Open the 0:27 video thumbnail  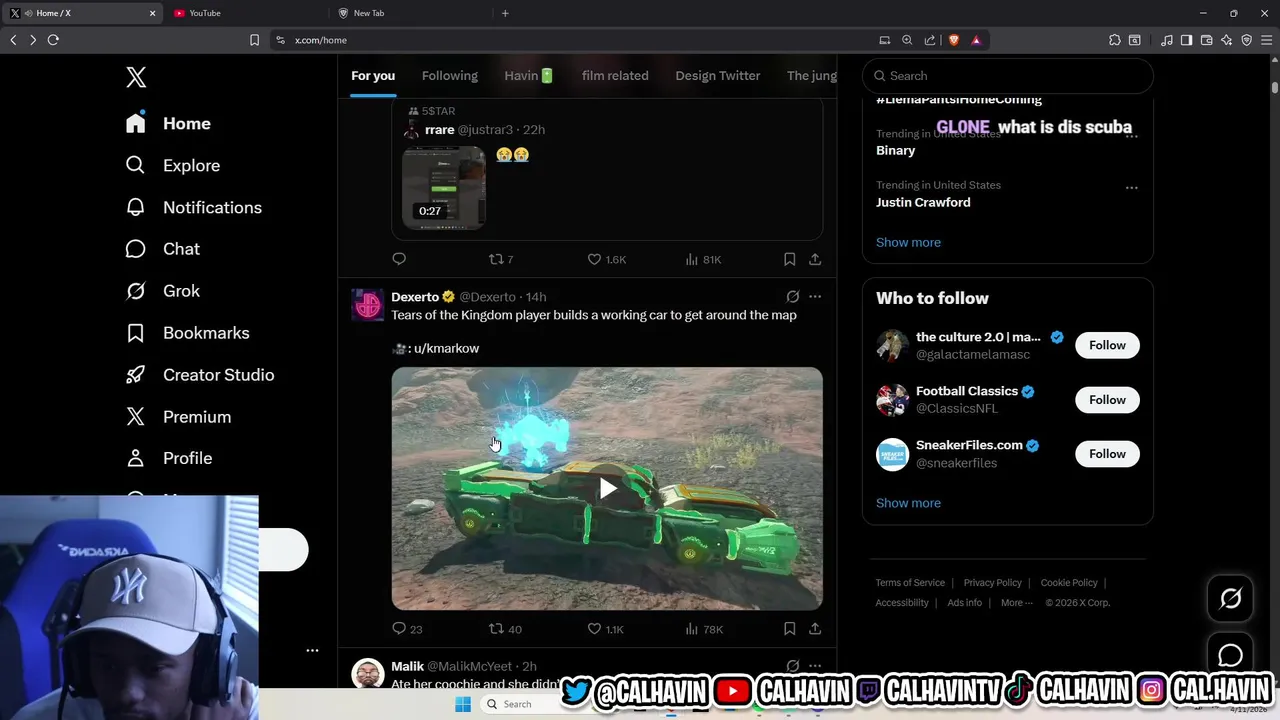[x=444, y=188]
